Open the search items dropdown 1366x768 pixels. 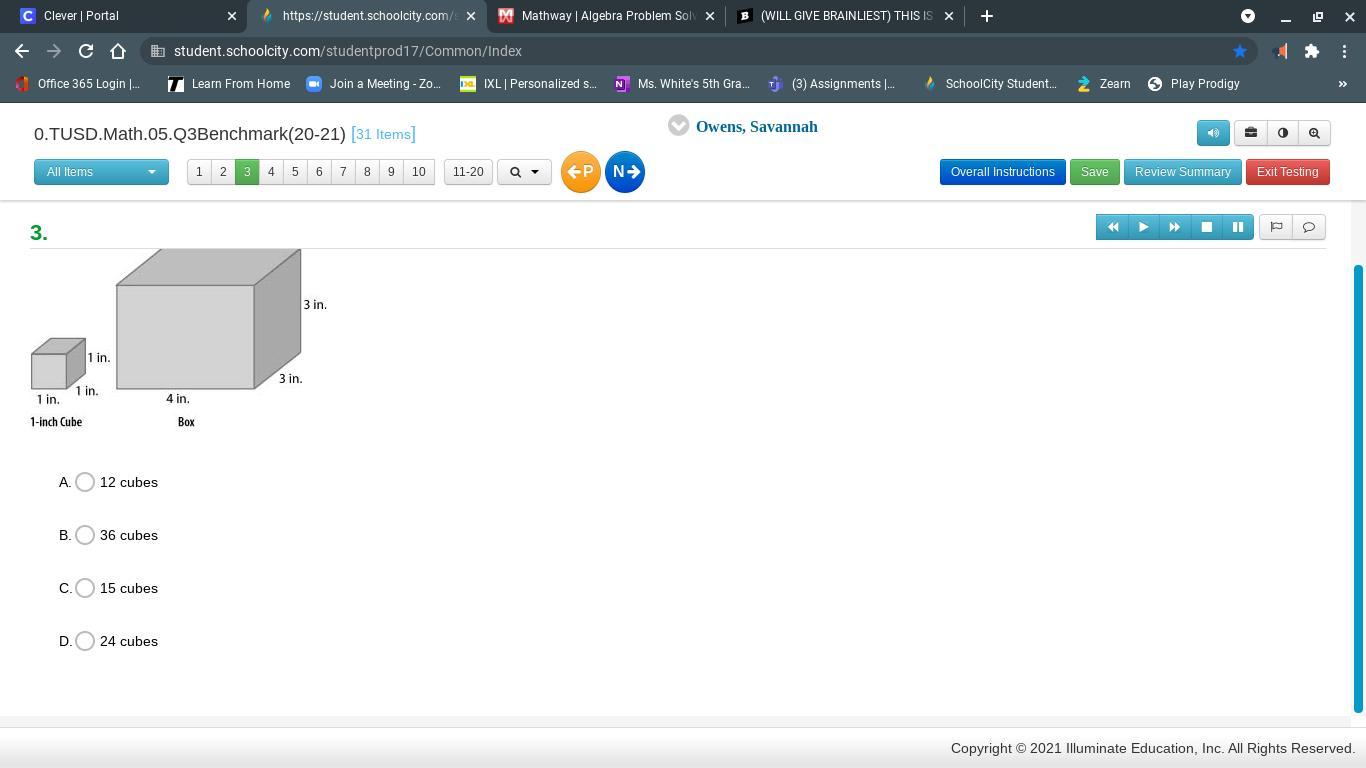click(x=524, y=172)
